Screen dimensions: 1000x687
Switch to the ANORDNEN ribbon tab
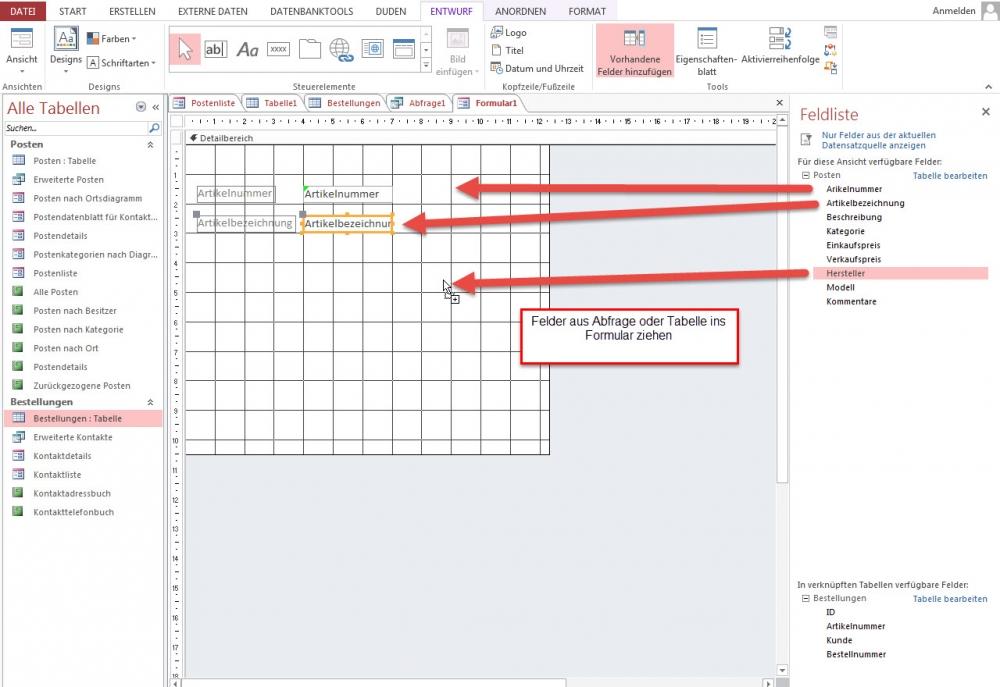pyautogui.click(x=520, y=11)
